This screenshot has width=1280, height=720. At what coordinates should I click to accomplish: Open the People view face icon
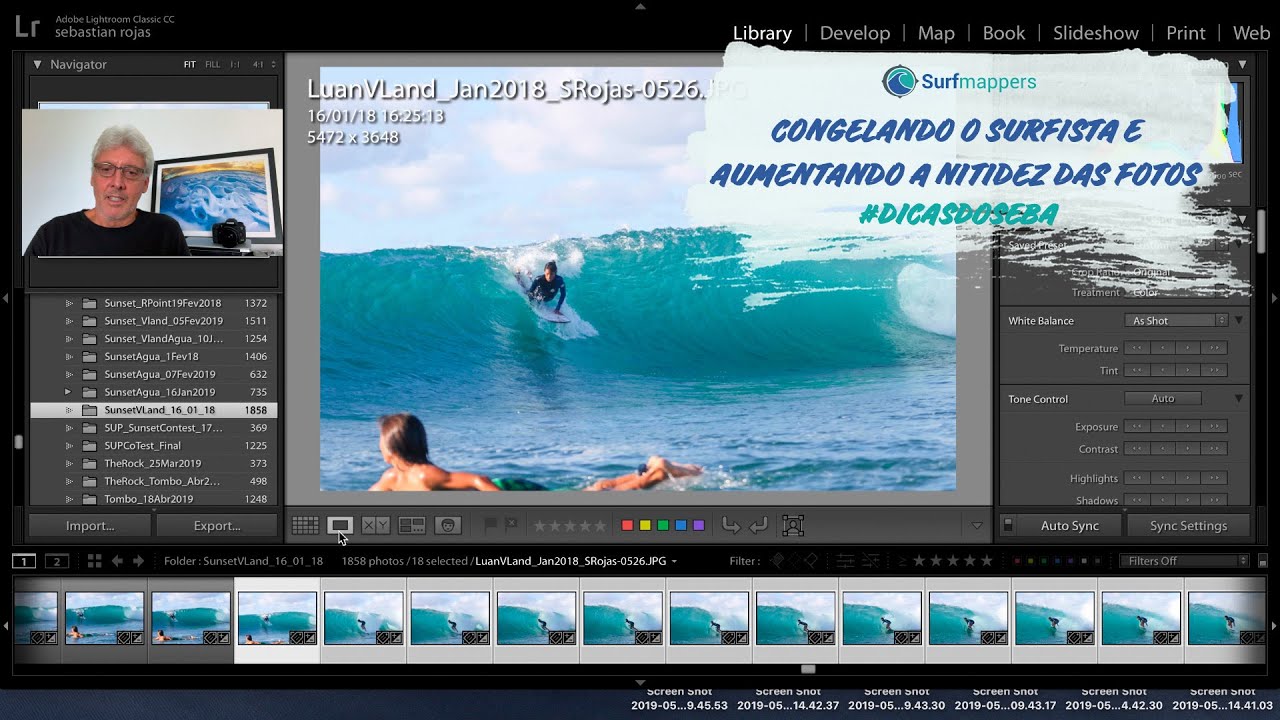tap(447, 525)
